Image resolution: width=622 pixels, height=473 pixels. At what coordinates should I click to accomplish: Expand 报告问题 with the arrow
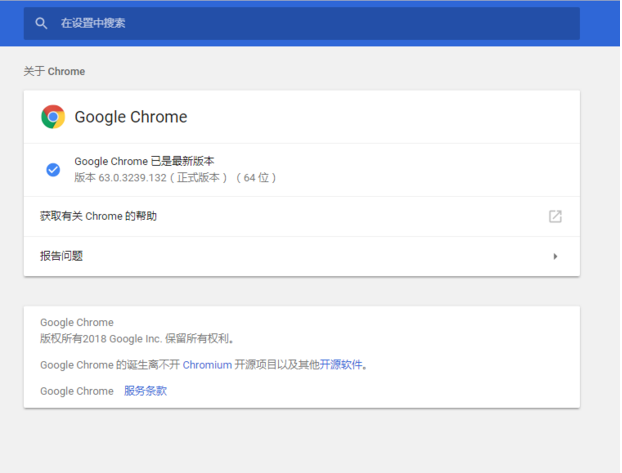tap(555, 256)
